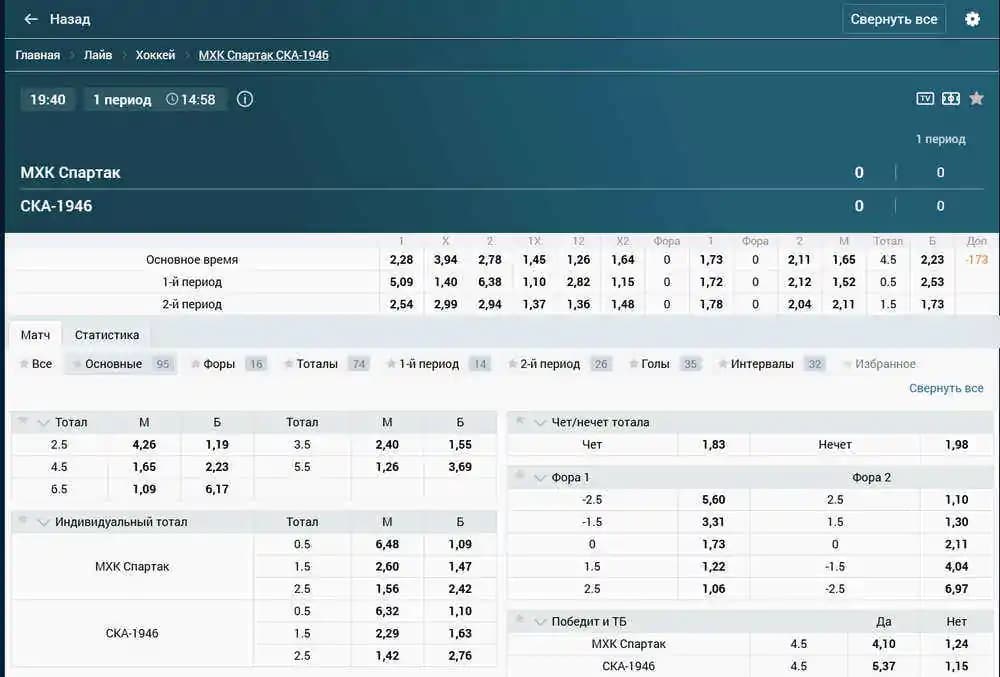Open the match info icon
This screenshot has height=677, width=1000.
click(x=245, y=99)
